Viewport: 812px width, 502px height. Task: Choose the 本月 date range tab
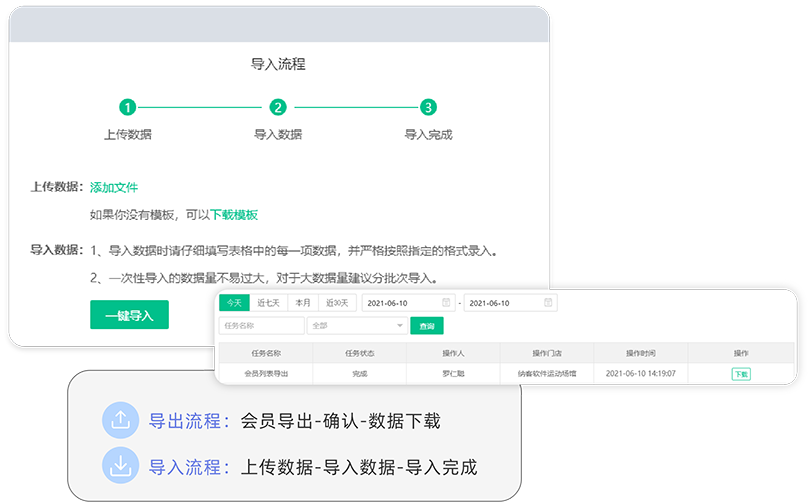pyautogui.click(x=303, y=303)
